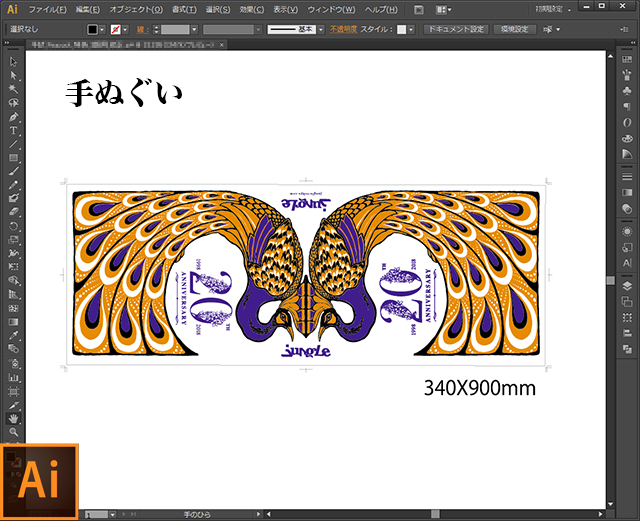This screenshot has height=521, width=640.
Task: Activate the Hand tool
Action: pos(13,419)
